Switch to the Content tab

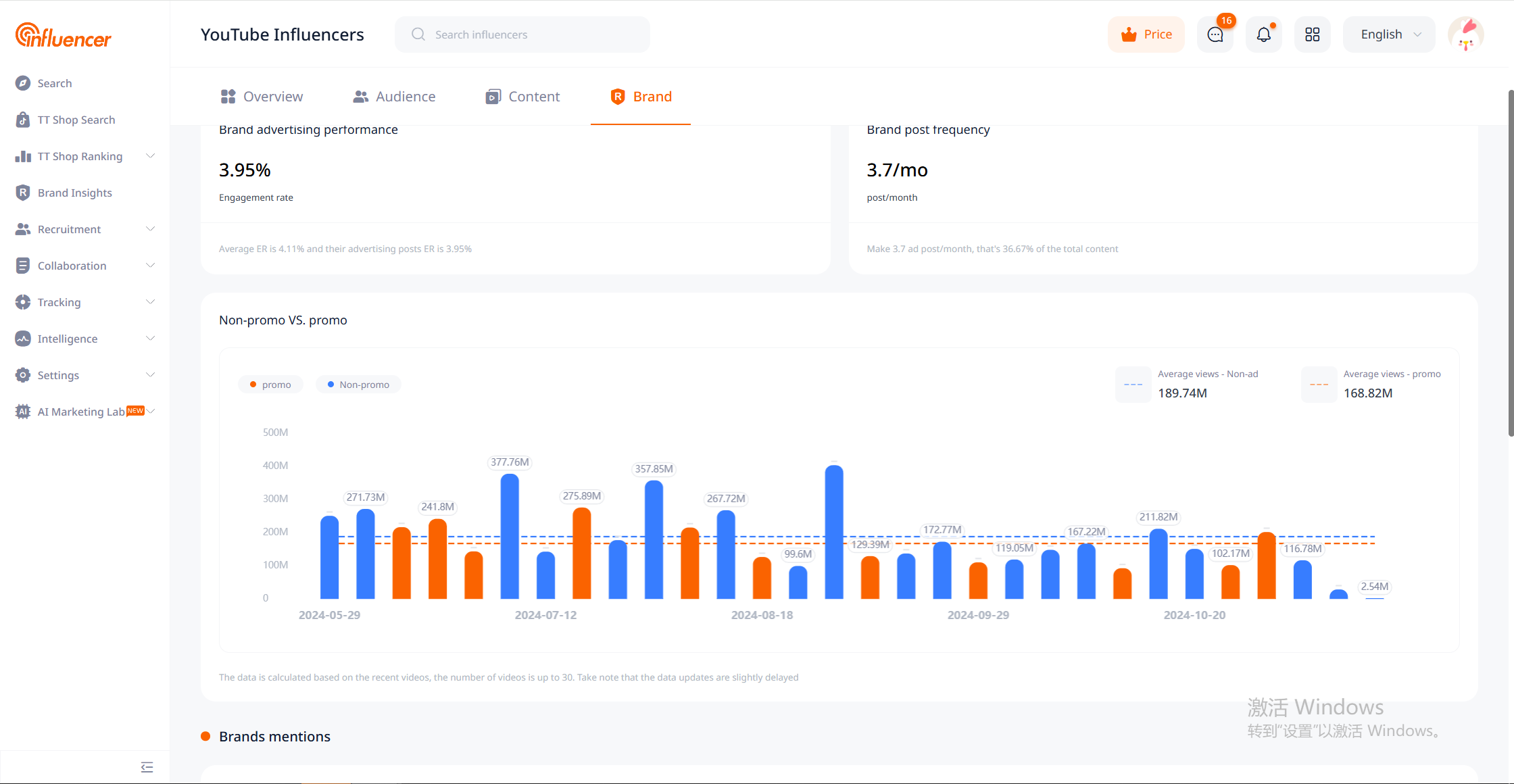pyautogui.click(x=522, y=97)
